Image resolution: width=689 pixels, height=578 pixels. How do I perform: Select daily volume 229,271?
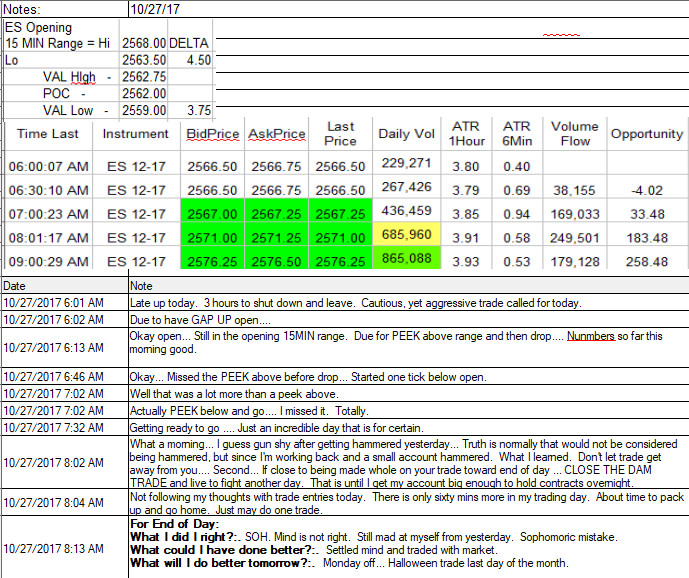pos(406,163)
